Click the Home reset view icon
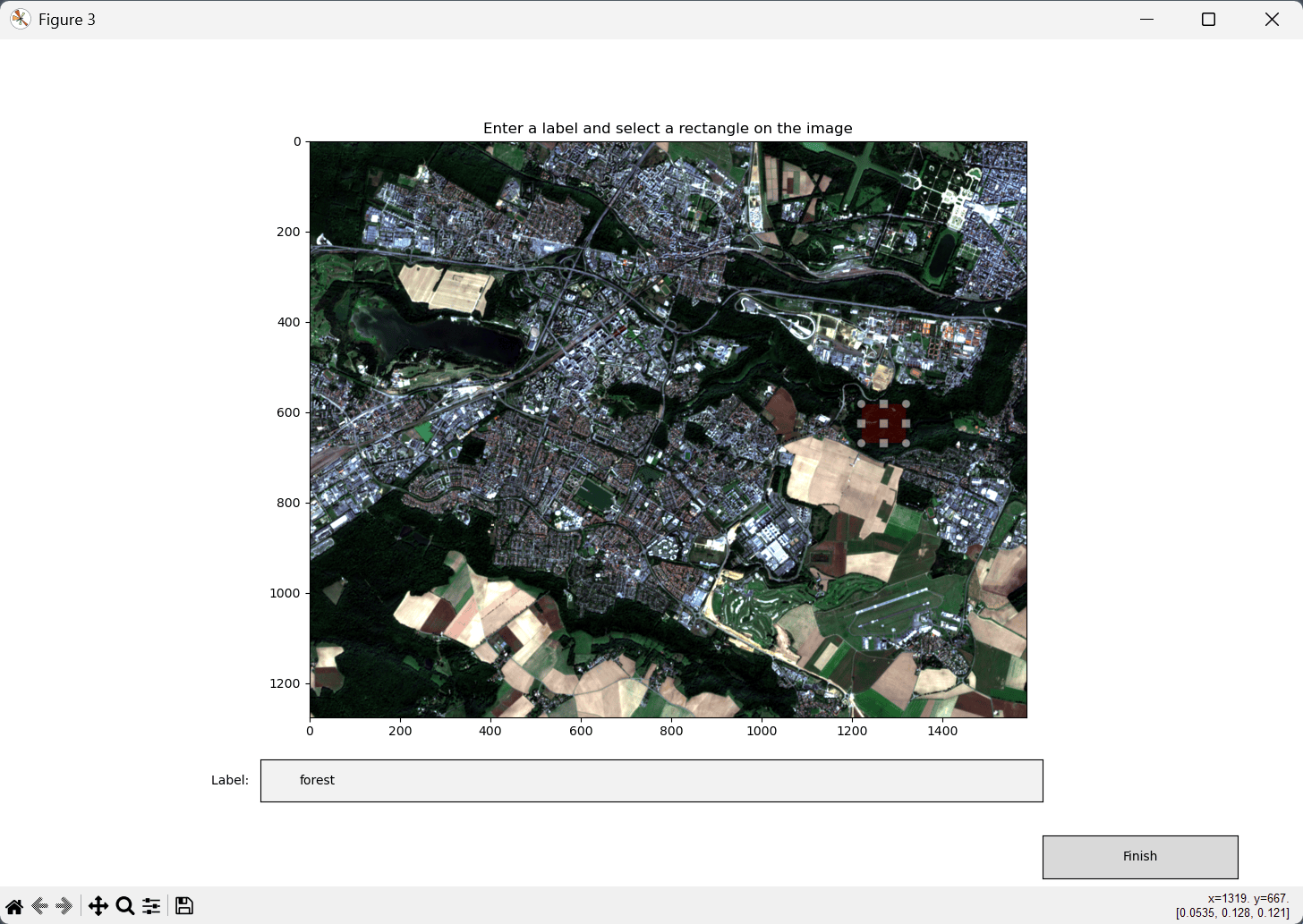Screen dimensions: 1303x924 point(14,906)
